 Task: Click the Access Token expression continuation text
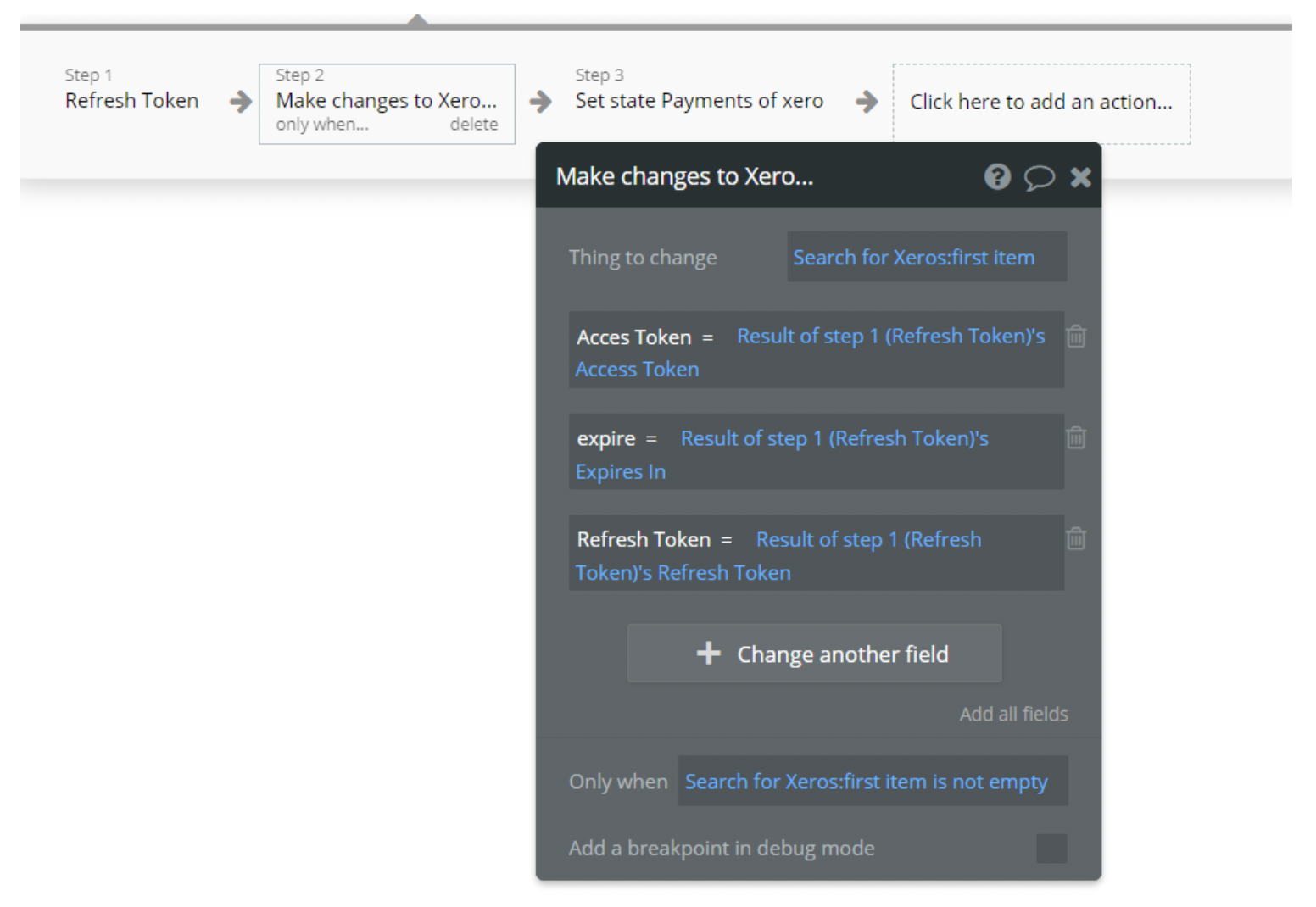638,370
